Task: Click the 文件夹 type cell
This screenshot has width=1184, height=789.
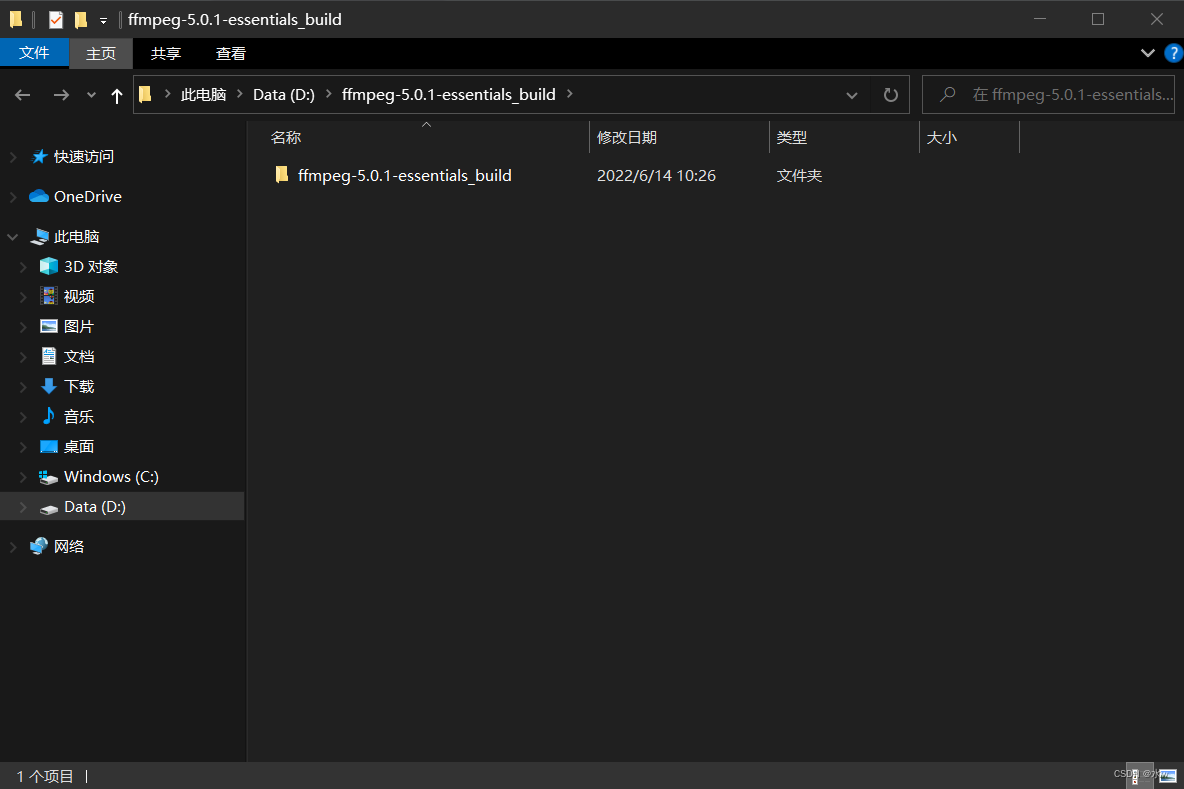Action: pyautogui.click(x=799, y=175)
